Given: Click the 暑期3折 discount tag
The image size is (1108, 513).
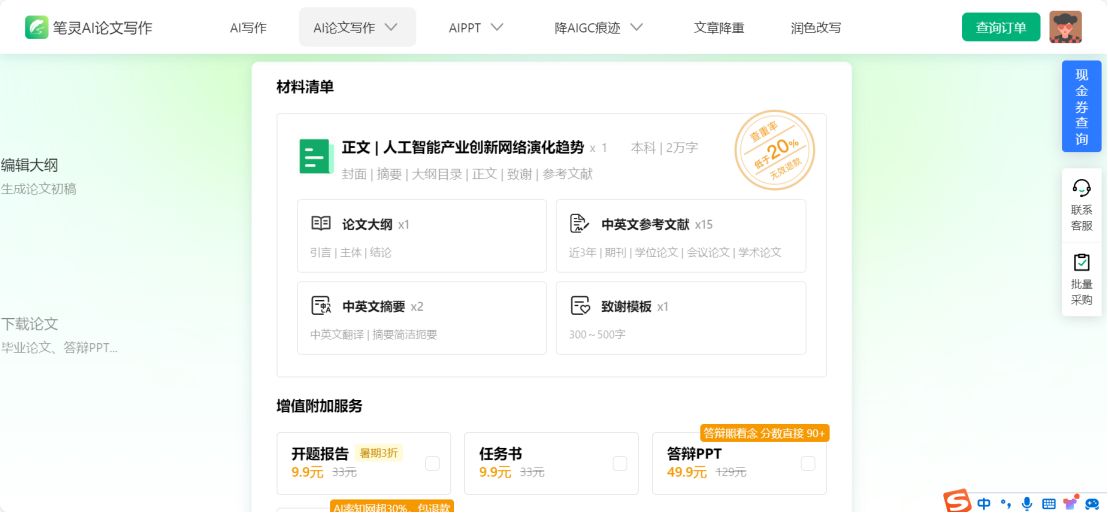Looking at the screenshot, I should (379, 453).
